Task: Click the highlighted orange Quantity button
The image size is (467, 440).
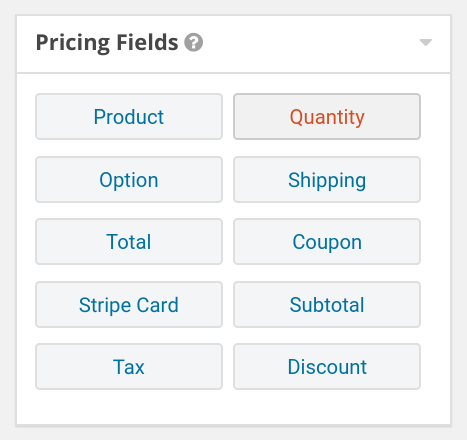Action: [327, 117]
